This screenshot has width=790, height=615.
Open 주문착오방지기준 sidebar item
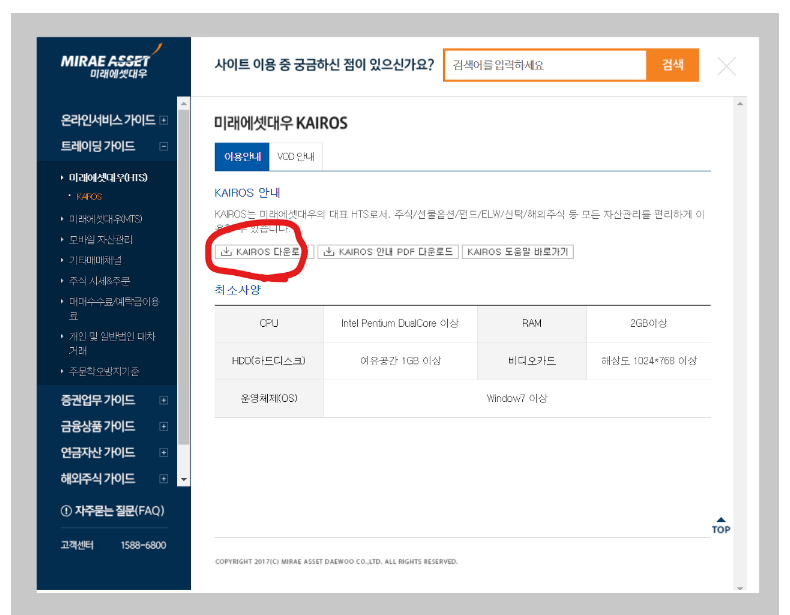(104, 372)
